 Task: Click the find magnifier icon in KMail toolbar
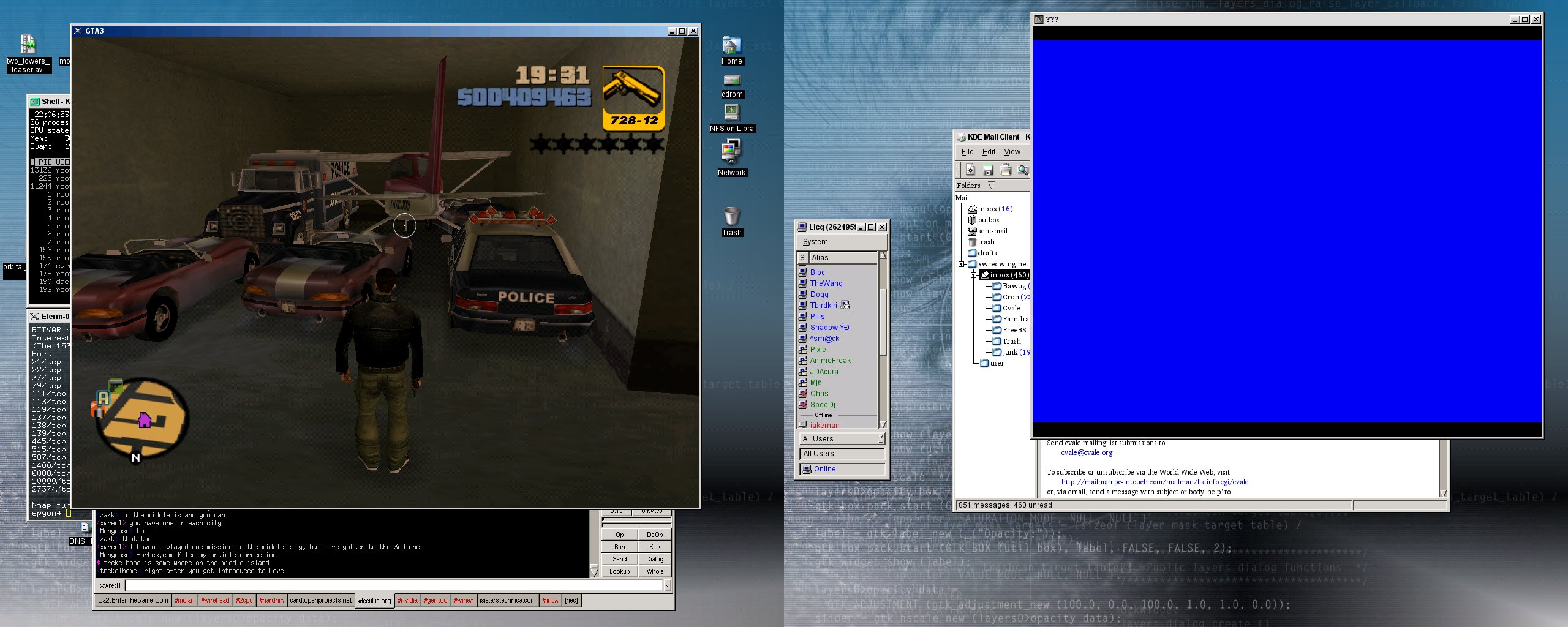click(1023, 170)
